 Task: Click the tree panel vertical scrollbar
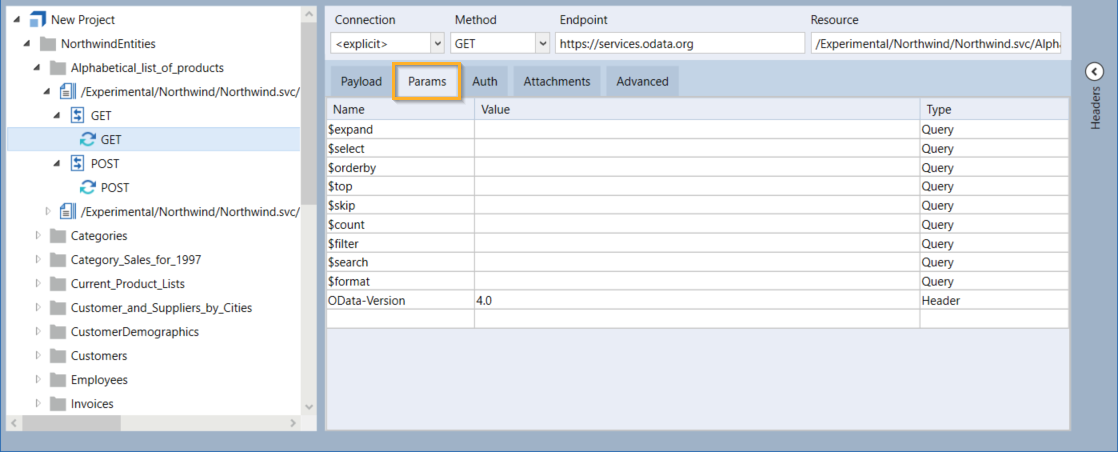308,150
